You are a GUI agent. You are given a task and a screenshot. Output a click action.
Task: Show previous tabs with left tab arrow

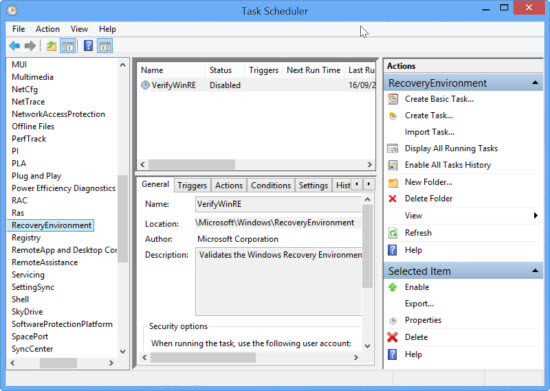357,184
